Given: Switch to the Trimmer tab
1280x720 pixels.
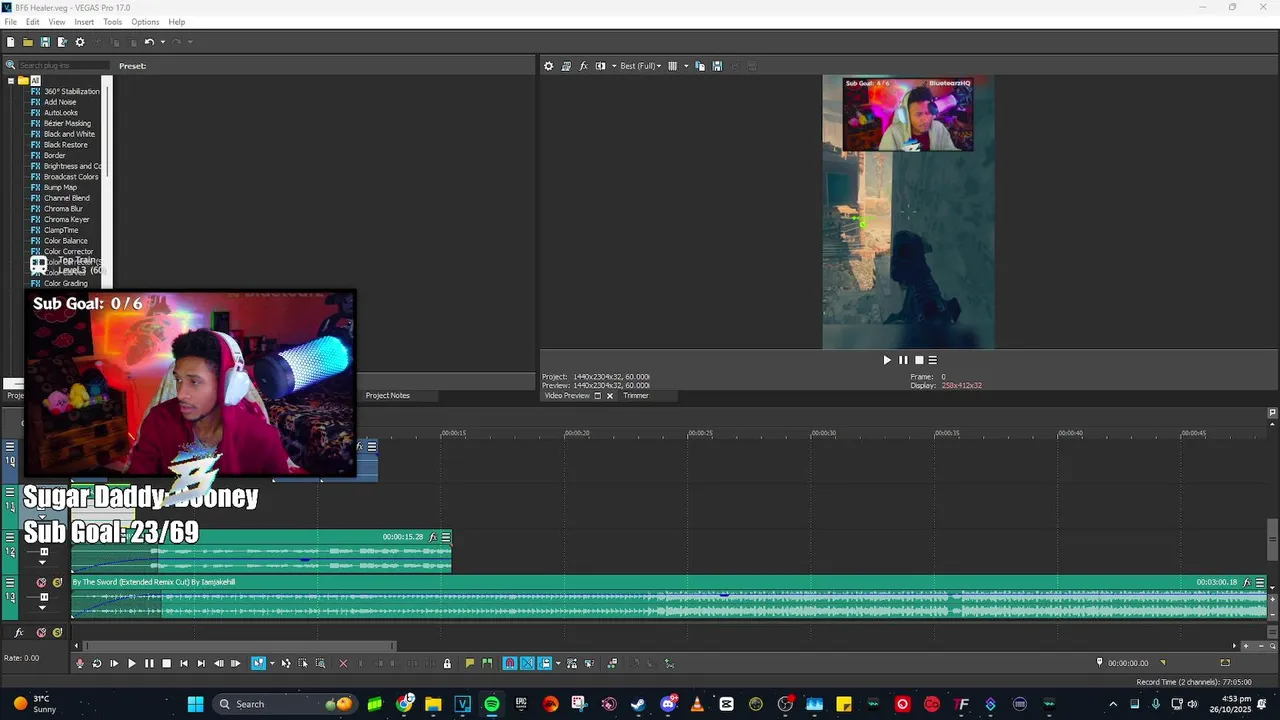Looking at the screenshot, I should tap(636, 396).
